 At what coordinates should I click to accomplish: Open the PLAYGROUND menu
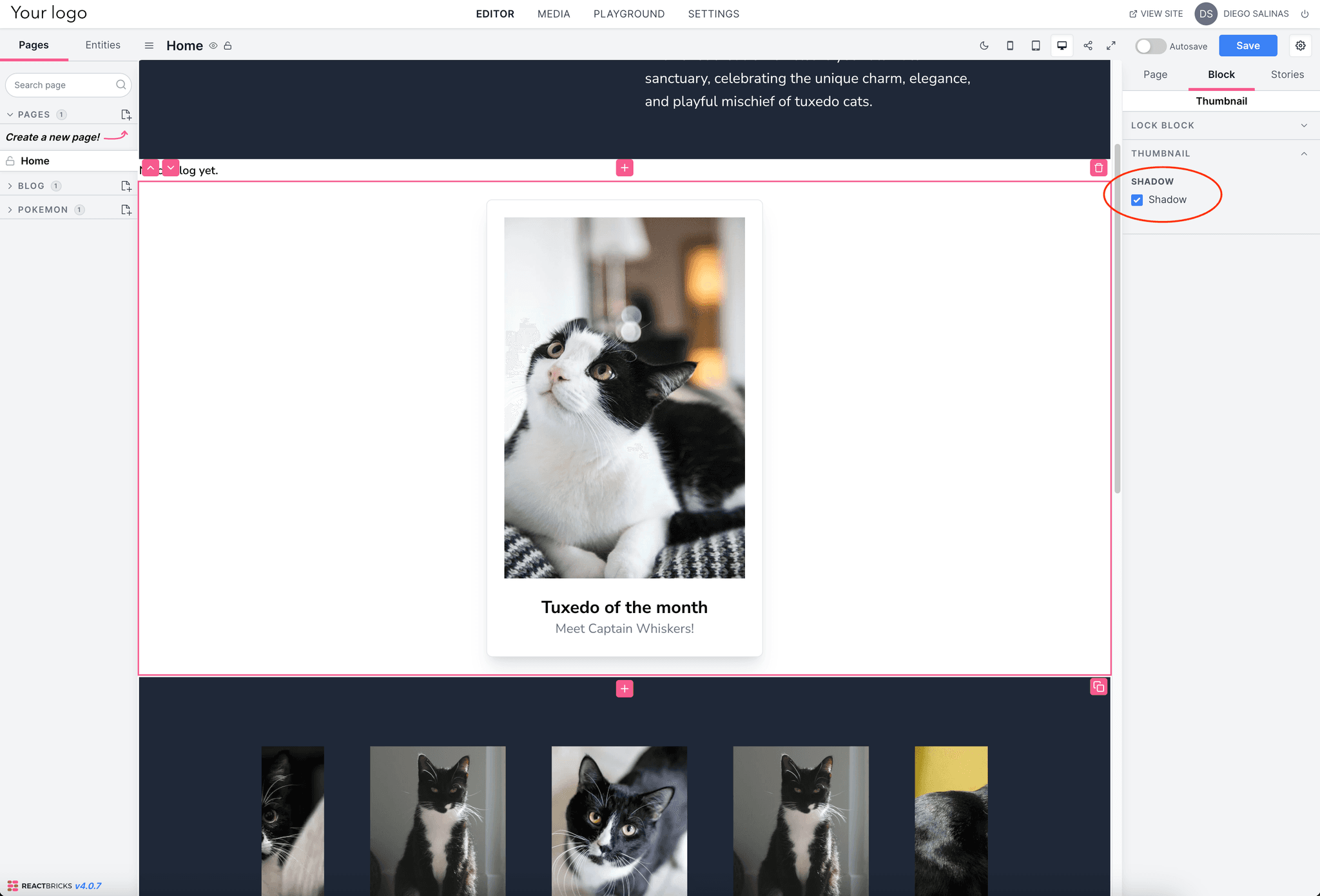(629, 14)
